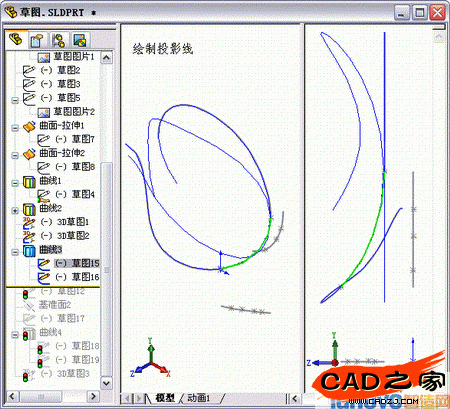
Task: Switch to the 动画1 tab
Action: 199,398
